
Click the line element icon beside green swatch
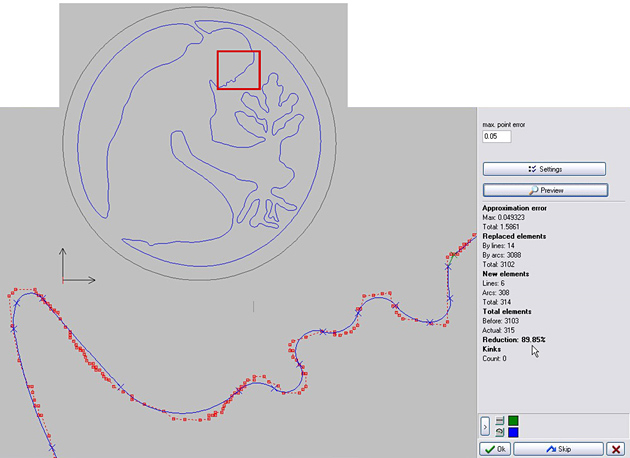click(x=499, y=421)
